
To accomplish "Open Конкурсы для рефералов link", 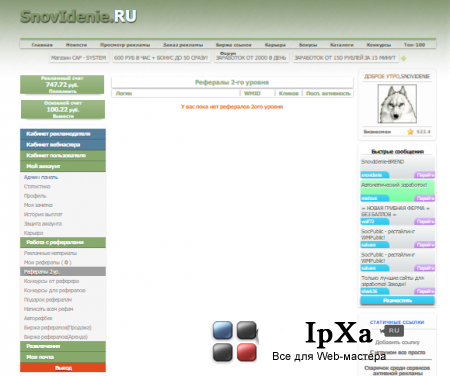I will [54, 291].
